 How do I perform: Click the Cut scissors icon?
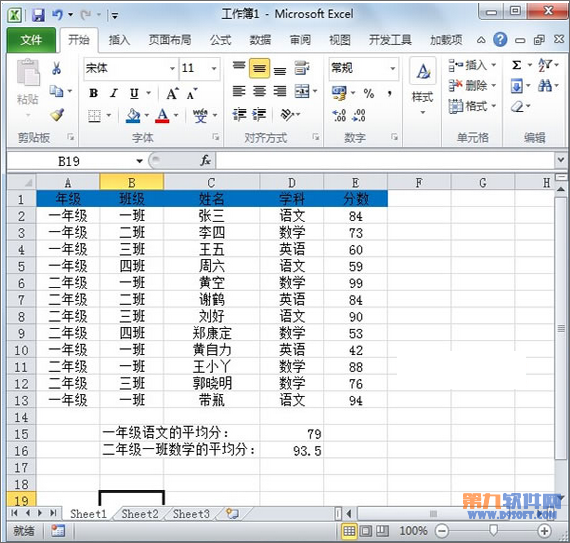pos(56,68)
